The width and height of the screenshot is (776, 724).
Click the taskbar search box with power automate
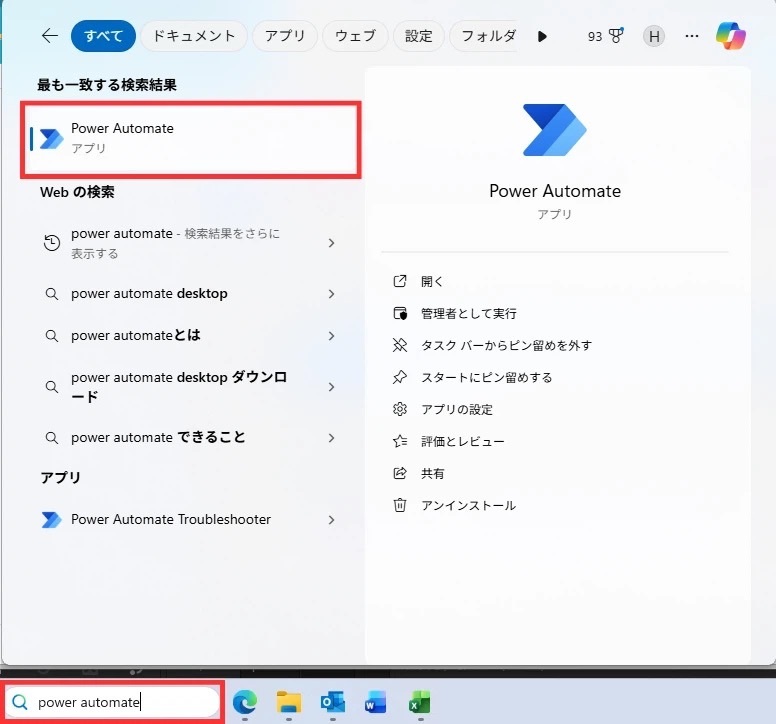click(113, 702)
